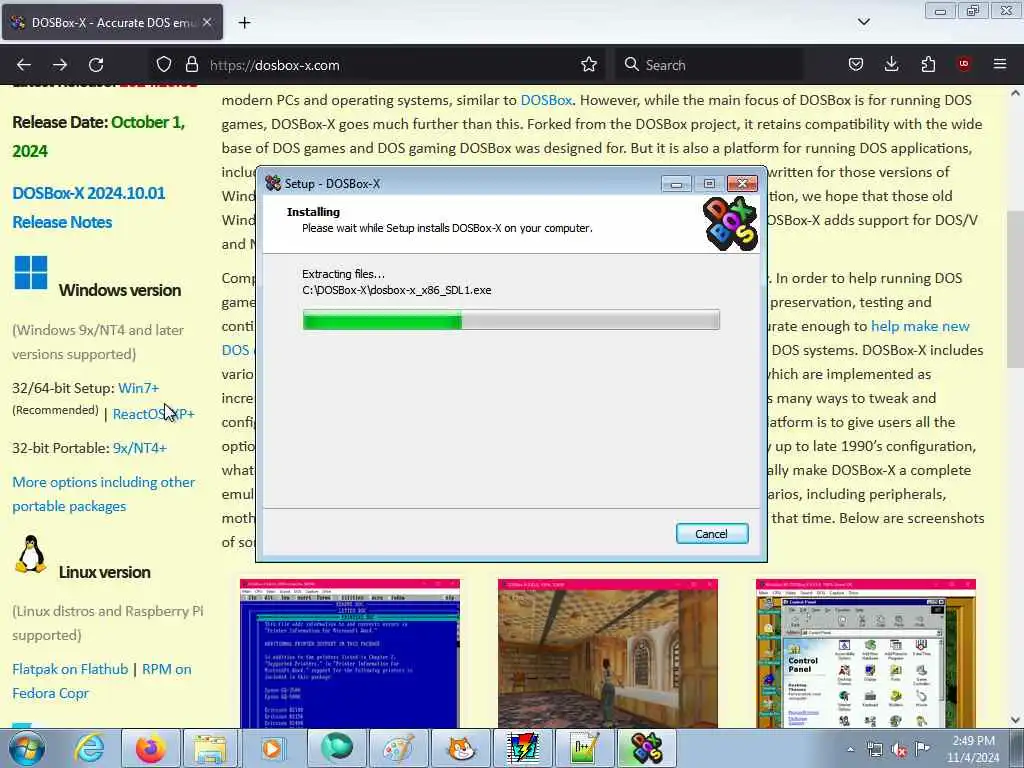
Task: Open the Win7+ setup download link
Action: click(x=138, y=388)
